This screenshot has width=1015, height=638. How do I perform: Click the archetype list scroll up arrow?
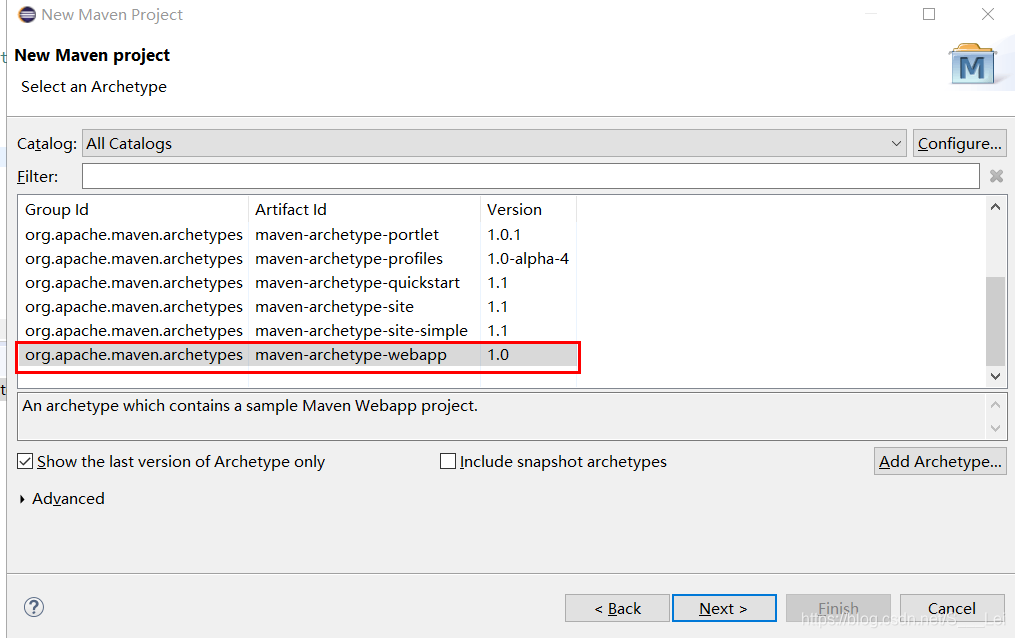coord(996,207)
